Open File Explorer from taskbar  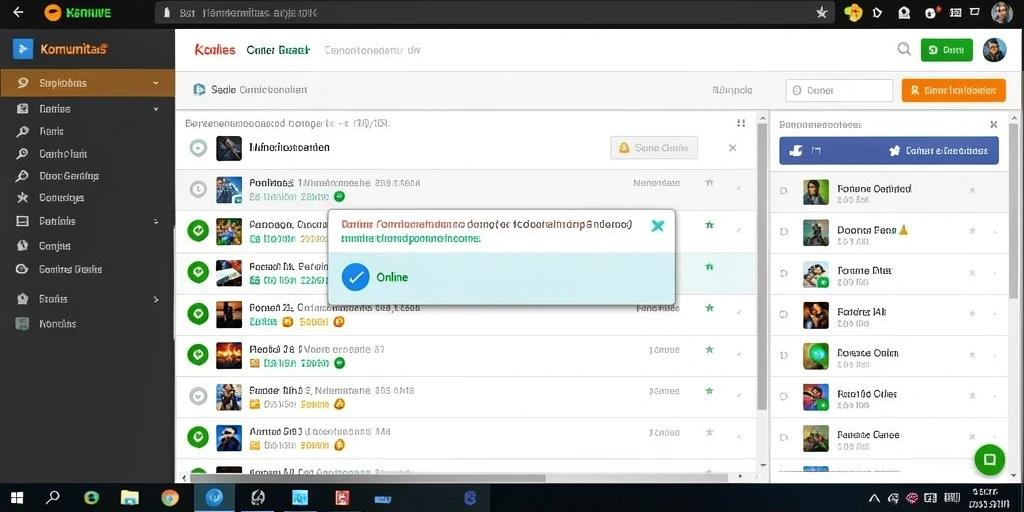point(130,498)
